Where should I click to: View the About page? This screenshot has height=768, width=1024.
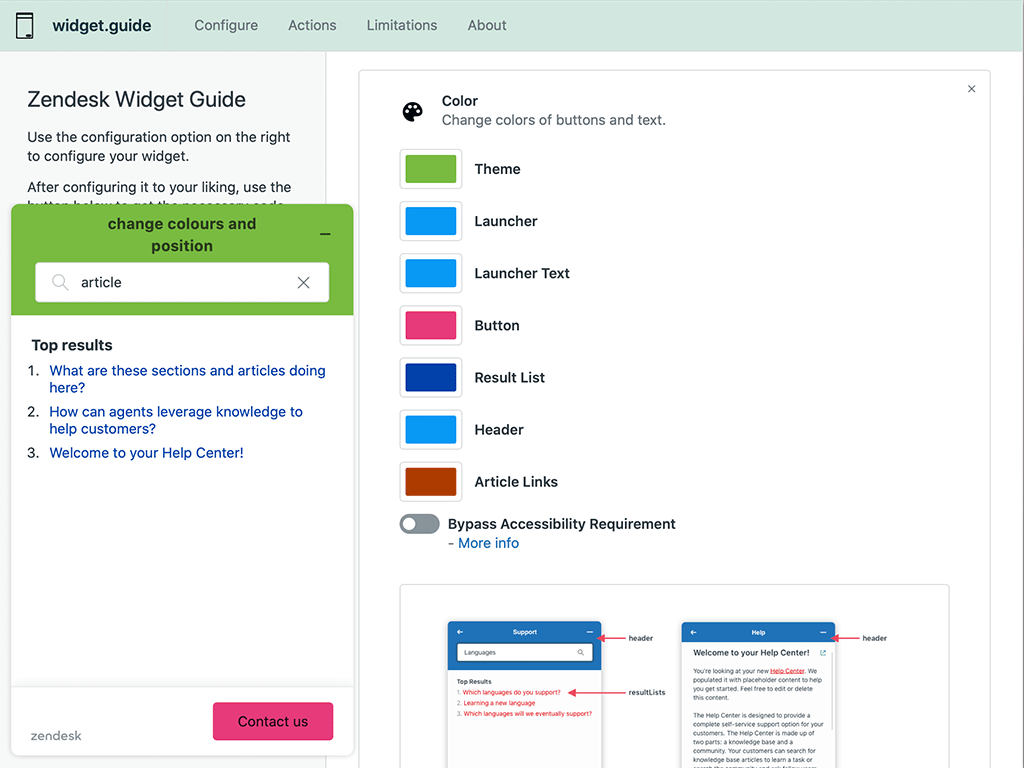point(487,25)
